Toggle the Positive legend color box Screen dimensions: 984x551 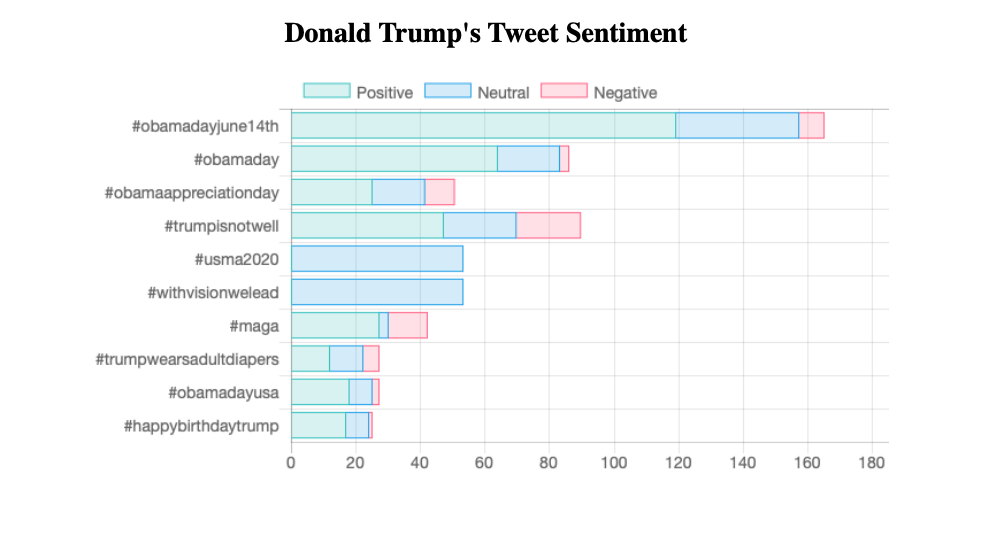click(x=327, y=92)
